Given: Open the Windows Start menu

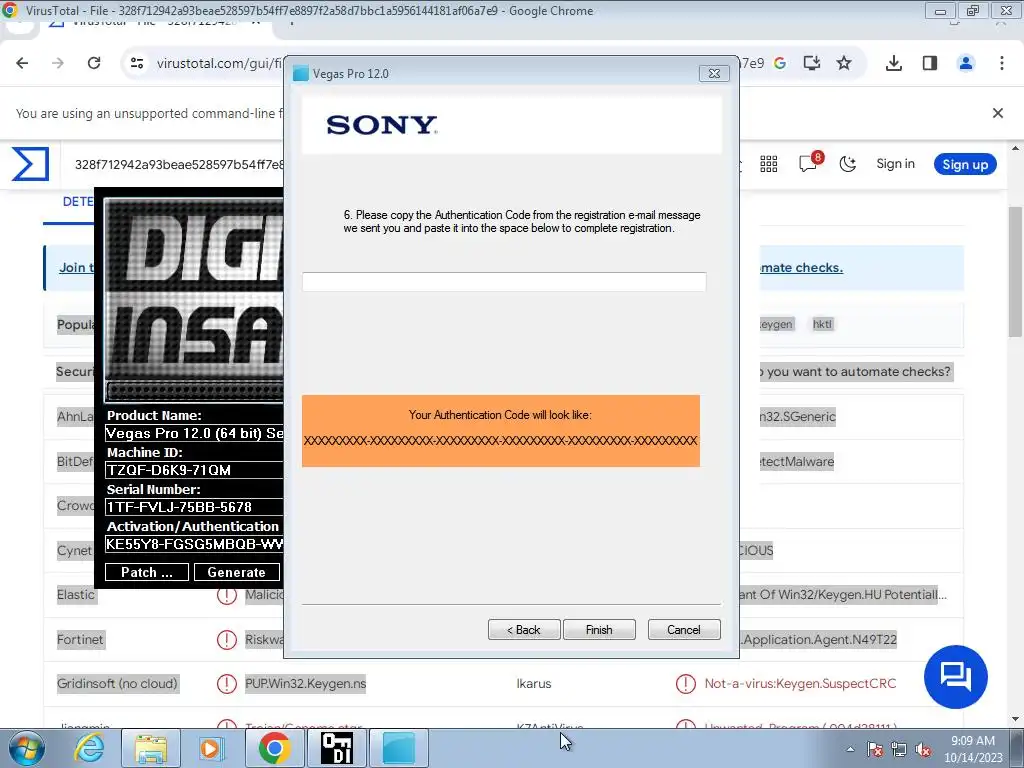Looking at the screenshot, I should coord(26,748).
